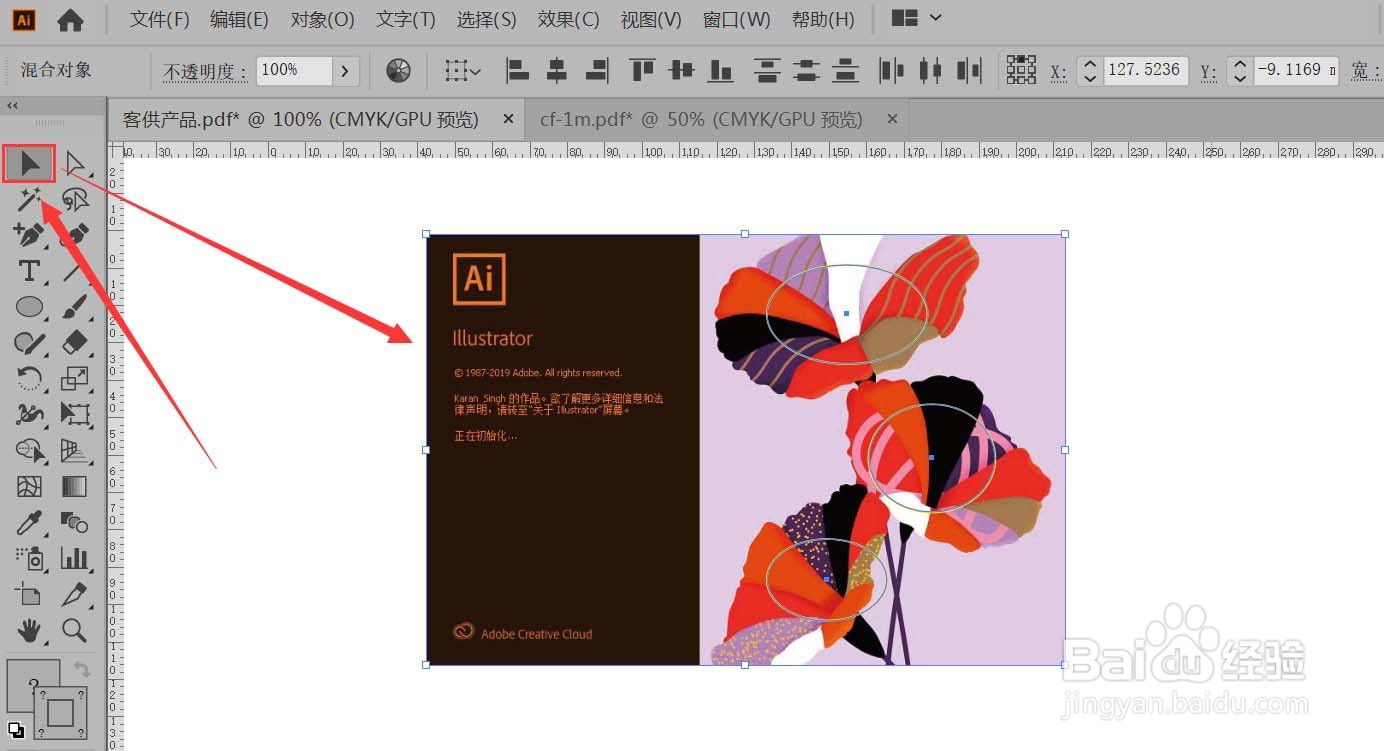
Task: Select the Hand tool
Action: pyautogui.click(x=29, y=630)
